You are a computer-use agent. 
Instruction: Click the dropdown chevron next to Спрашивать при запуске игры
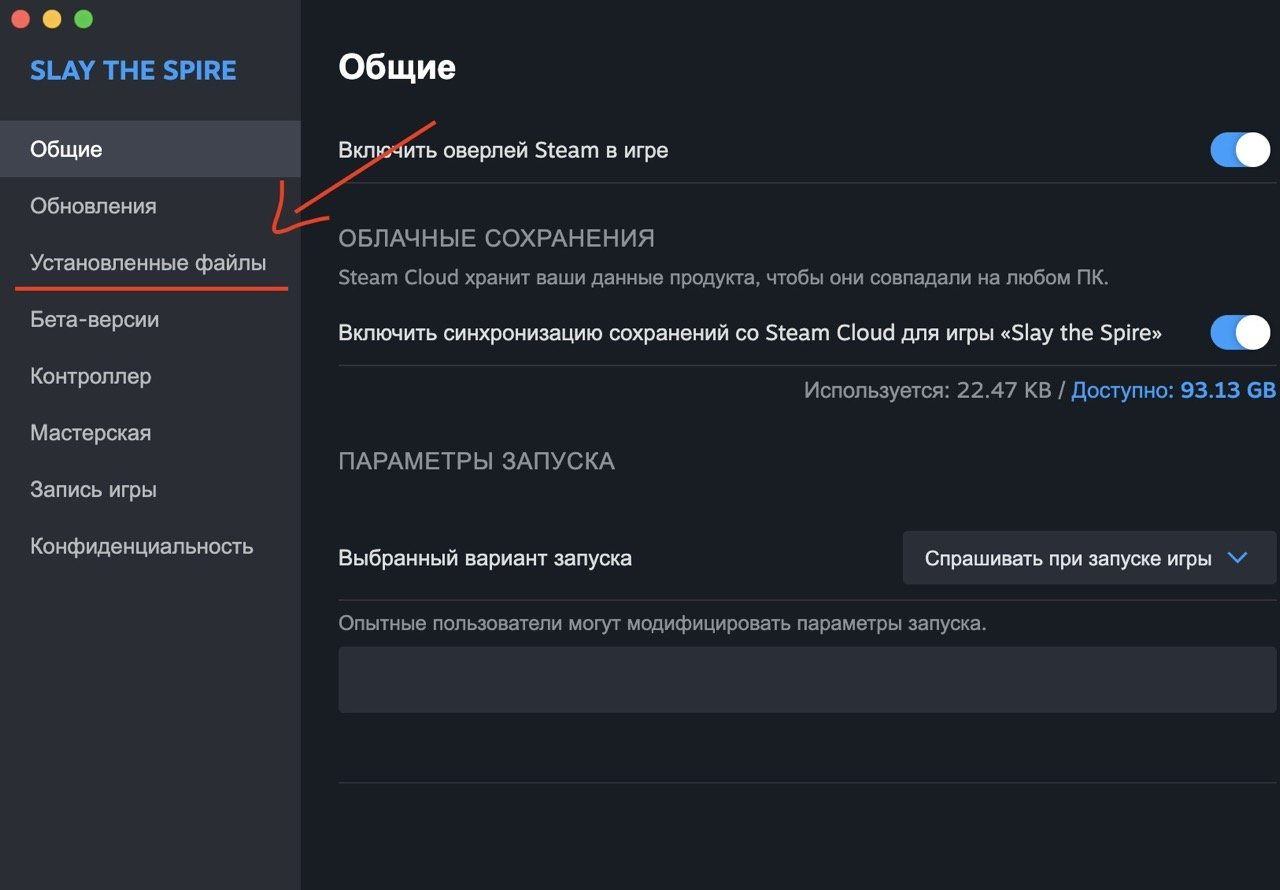1237,558
